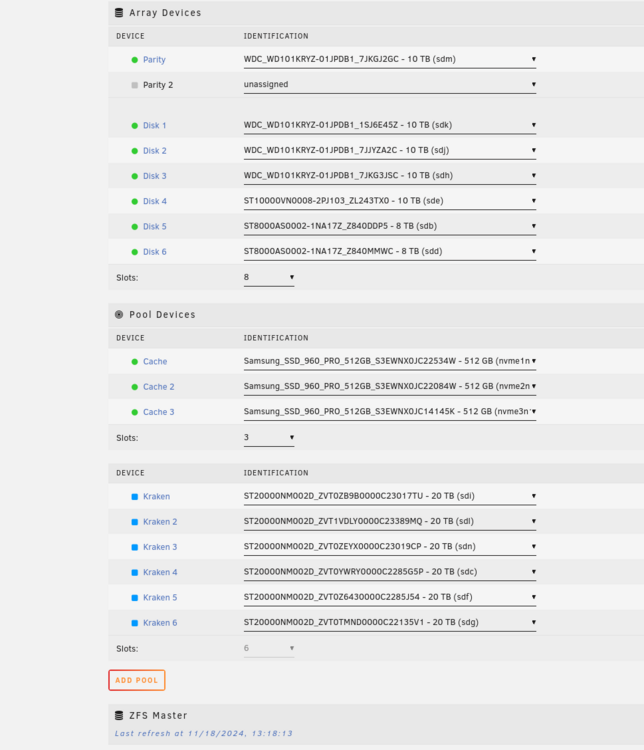This screenshot has width=644, height=750.
Task: Open the Kraken 3 link
Action: pos(160,548)
